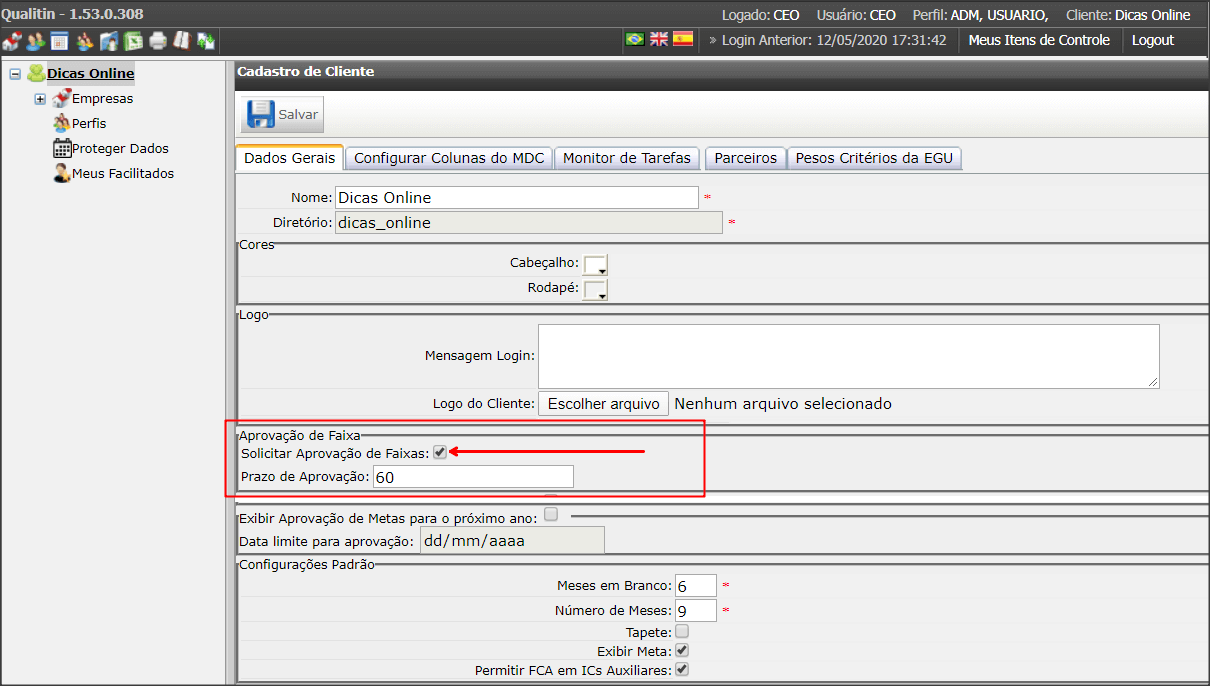1210x686 pixels.
Task: Open the Cabeçalho color picker dropdown
Action: [596, 264]
